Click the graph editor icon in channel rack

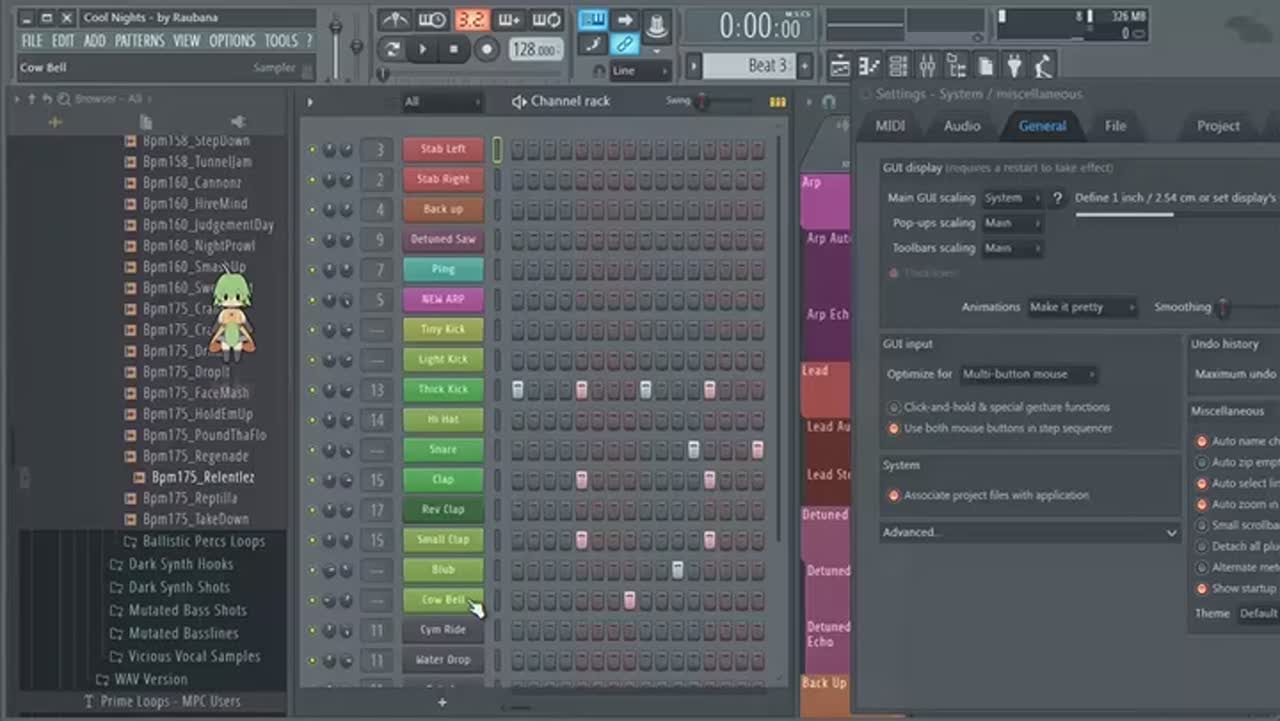pos(777,102)
